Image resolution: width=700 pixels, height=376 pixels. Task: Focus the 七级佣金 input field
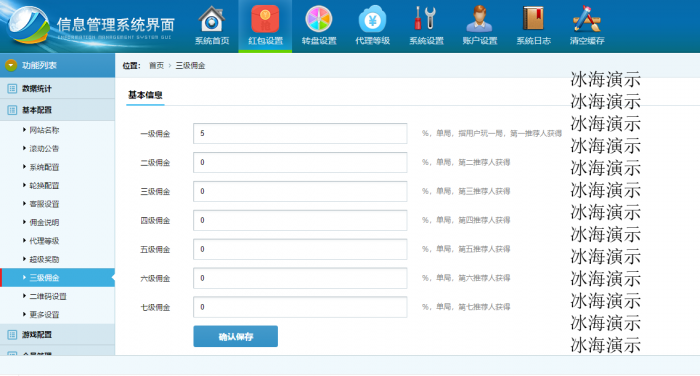[x=300, y=307]
